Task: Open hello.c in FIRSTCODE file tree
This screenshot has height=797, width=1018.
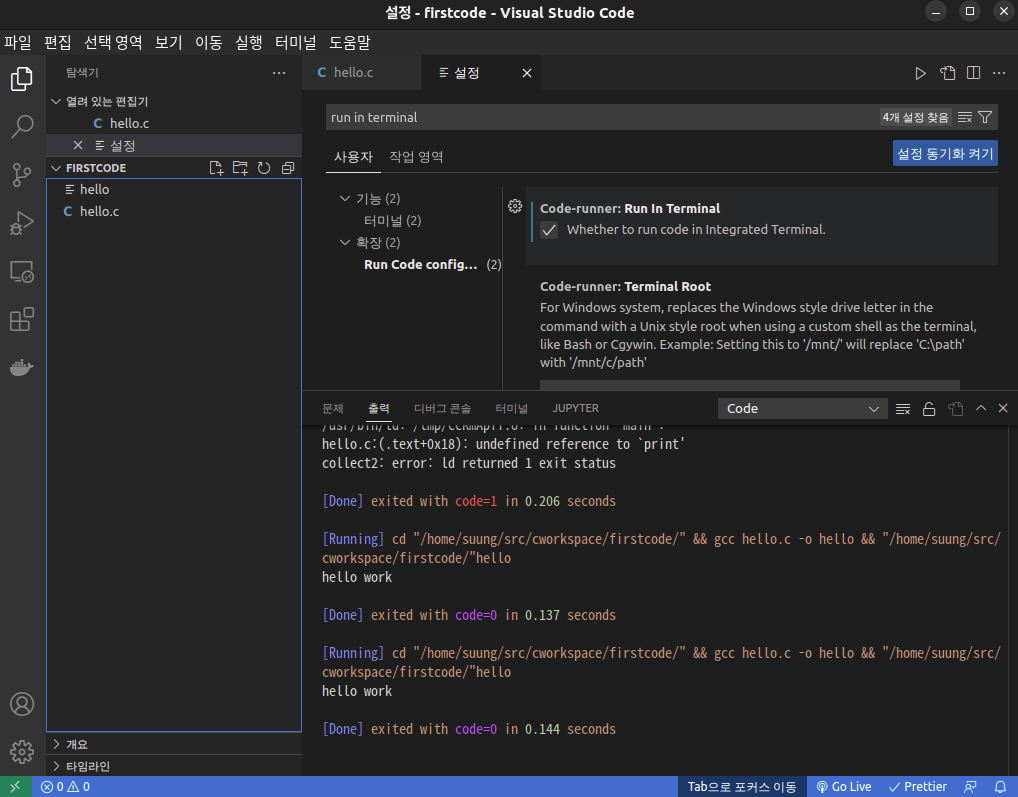Action: 174,212
